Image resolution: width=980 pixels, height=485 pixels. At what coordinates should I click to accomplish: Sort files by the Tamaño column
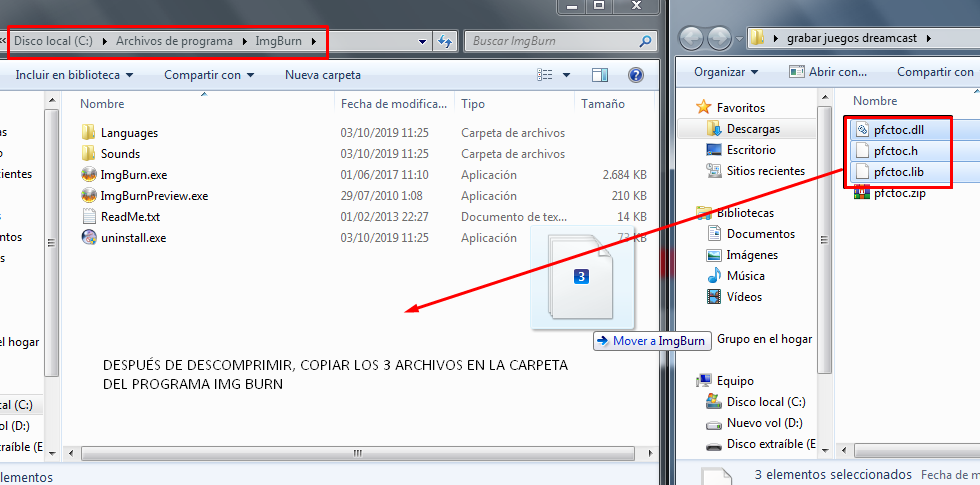point(602,104)
